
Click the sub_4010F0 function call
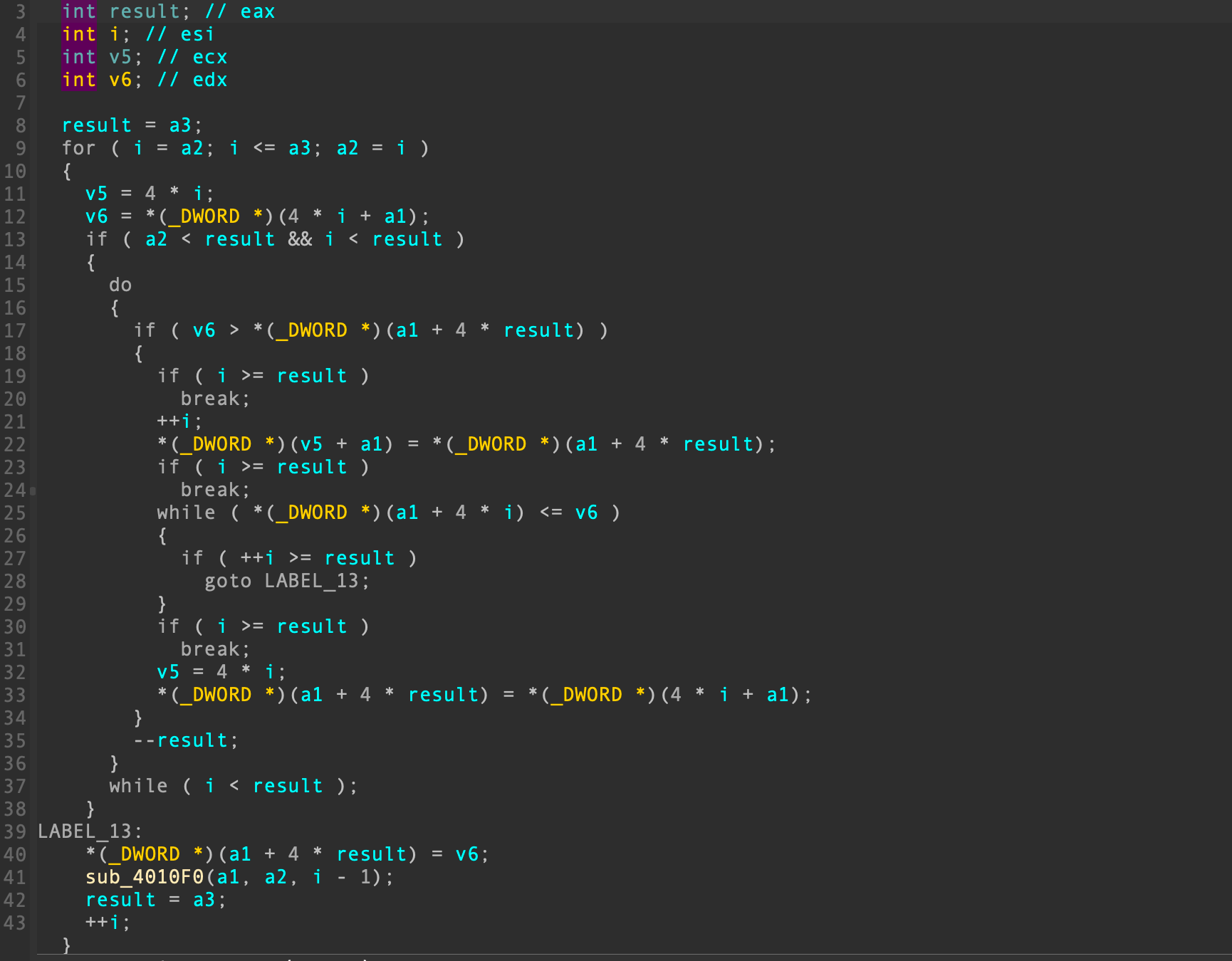click(145, 877)
